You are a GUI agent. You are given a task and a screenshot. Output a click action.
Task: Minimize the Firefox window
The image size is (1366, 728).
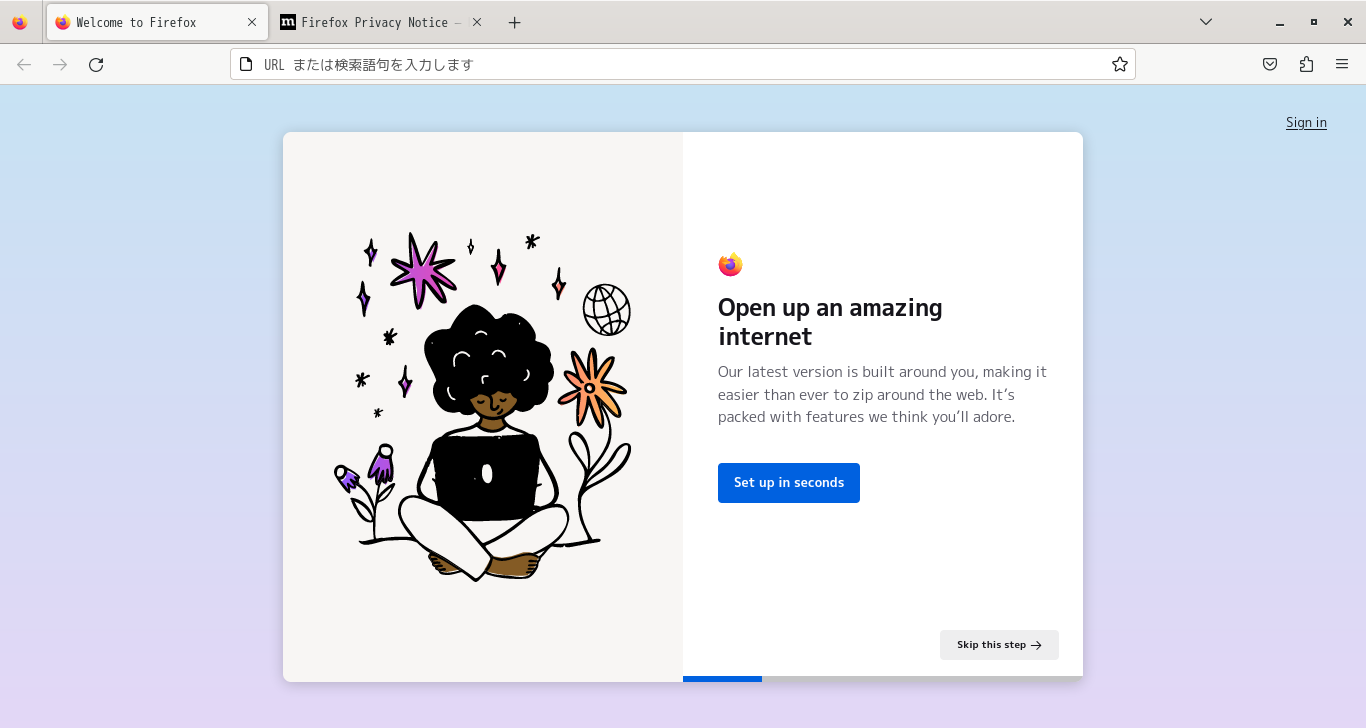tap(1279, 22)
